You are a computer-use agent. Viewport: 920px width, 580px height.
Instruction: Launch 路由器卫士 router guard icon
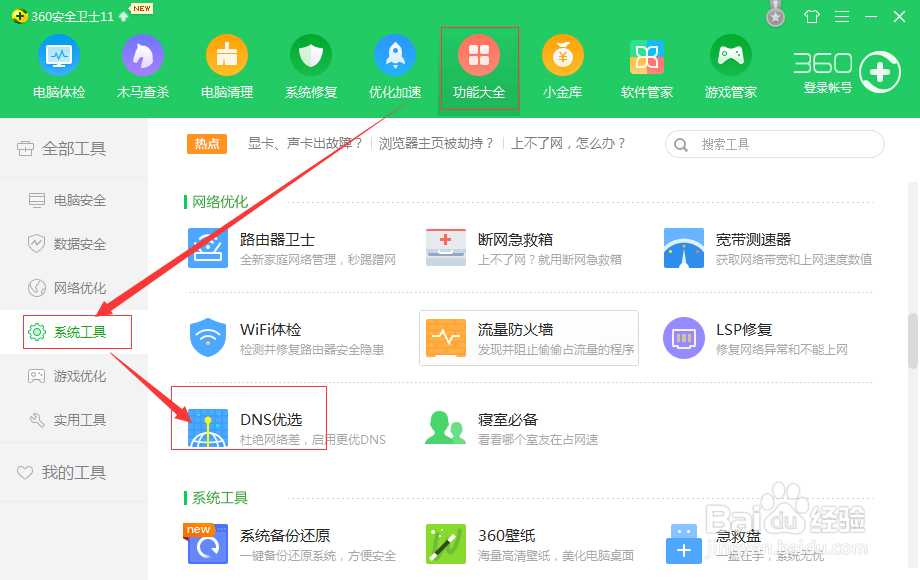tap(208, 248)
